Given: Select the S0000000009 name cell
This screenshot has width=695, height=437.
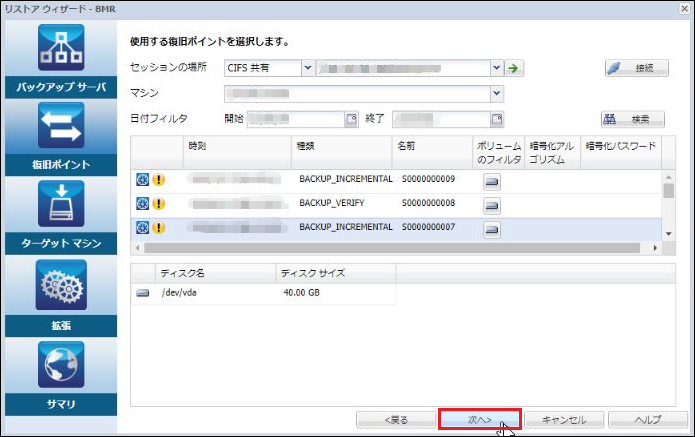Looking at the screenshot, I should pyautogui.click(x=428, y=179).
